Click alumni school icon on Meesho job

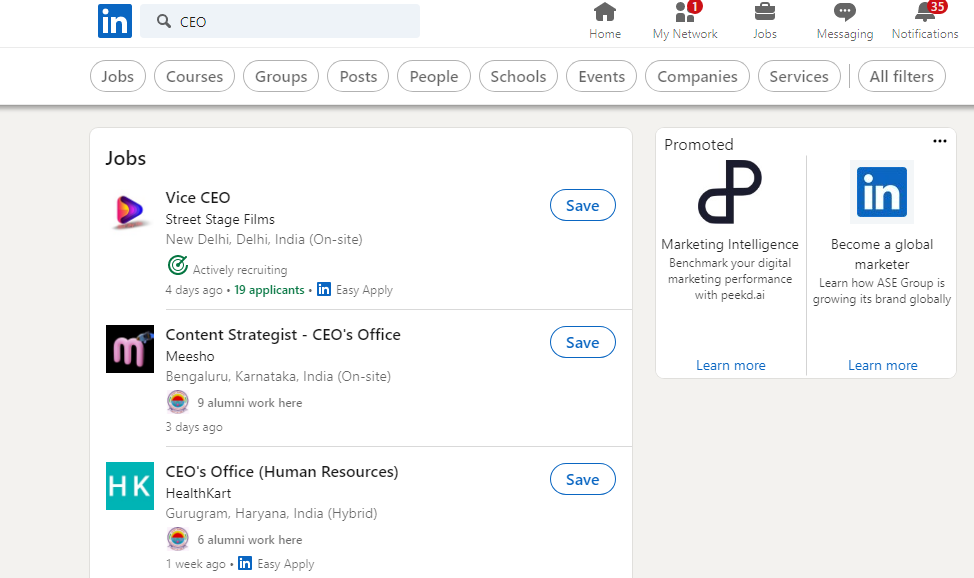[178, 401]
